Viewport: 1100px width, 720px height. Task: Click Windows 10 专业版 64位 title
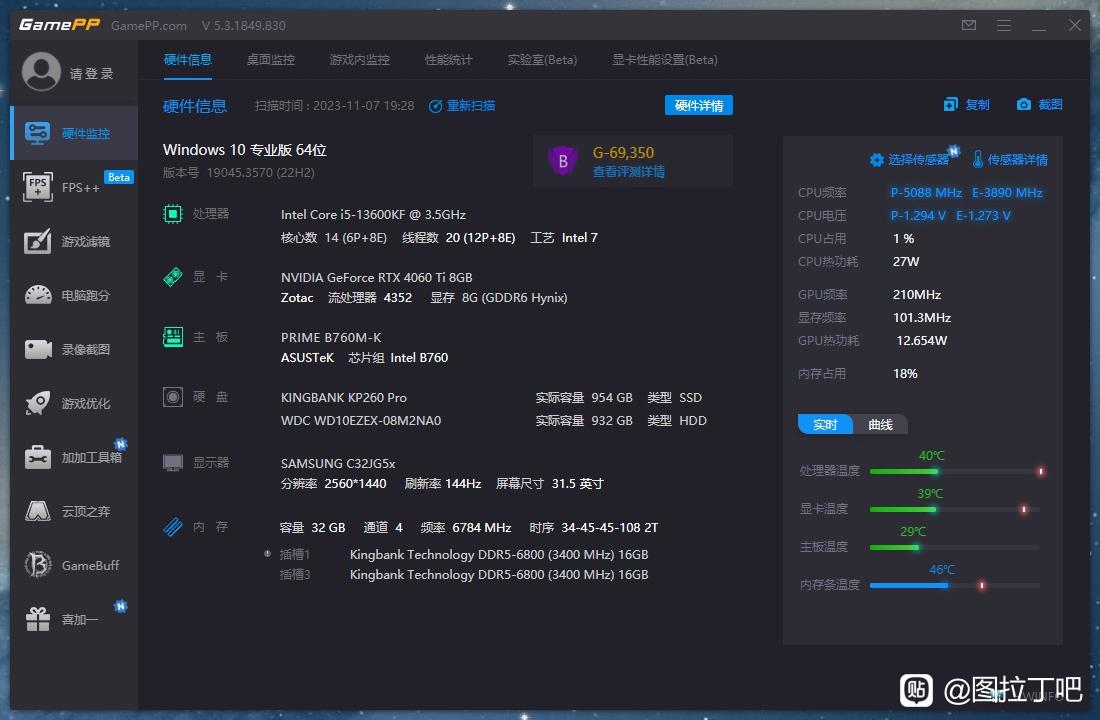244,149
